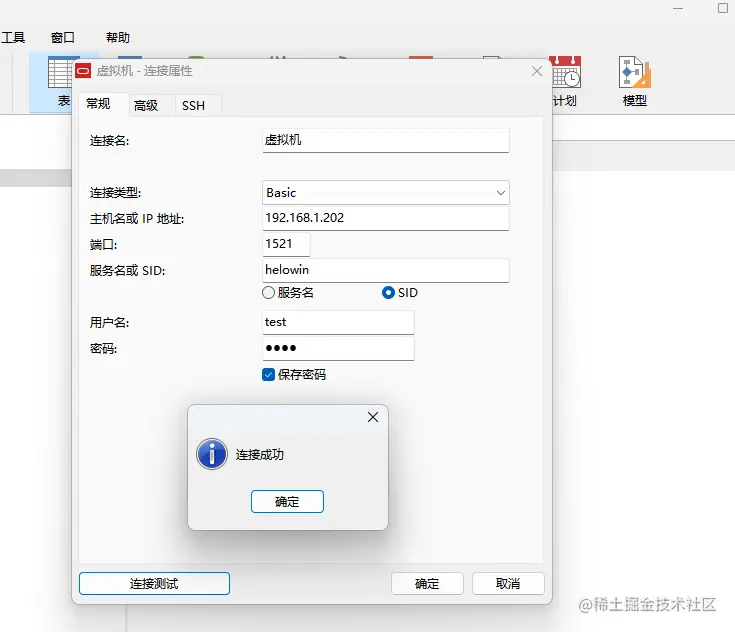Click the 密码 password field
This screenshot has width=735, height=632.
point(338,348)
